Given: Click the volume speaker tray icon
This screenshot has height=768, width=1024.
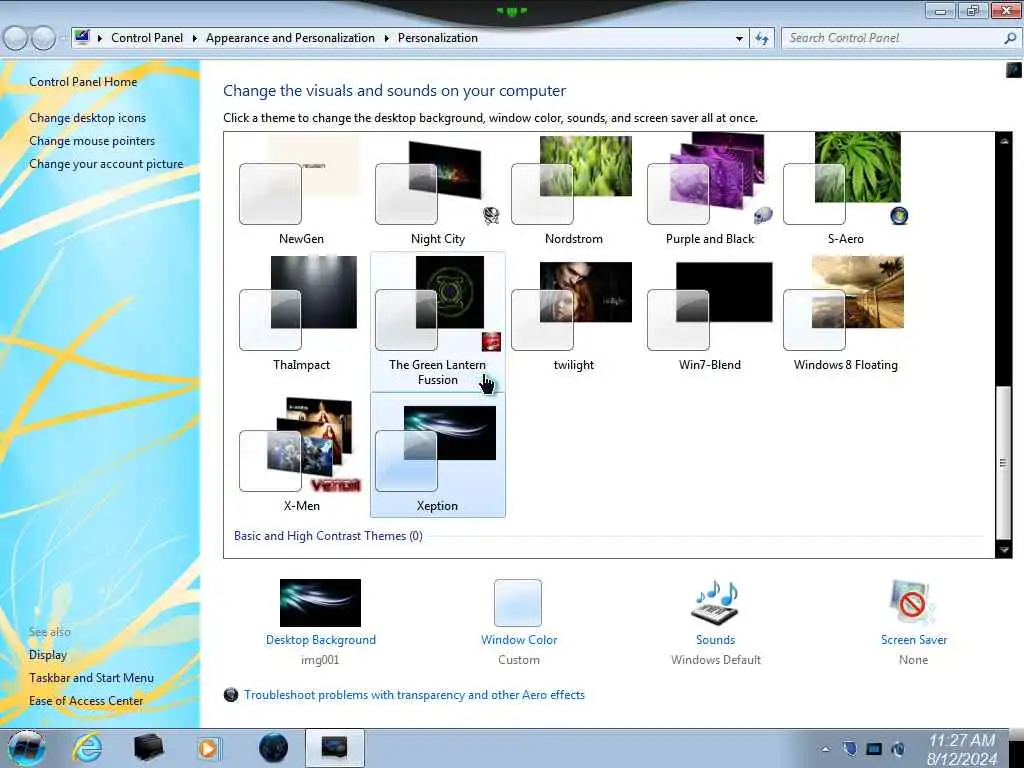Looking at the screenshot, I should [899, 749].
